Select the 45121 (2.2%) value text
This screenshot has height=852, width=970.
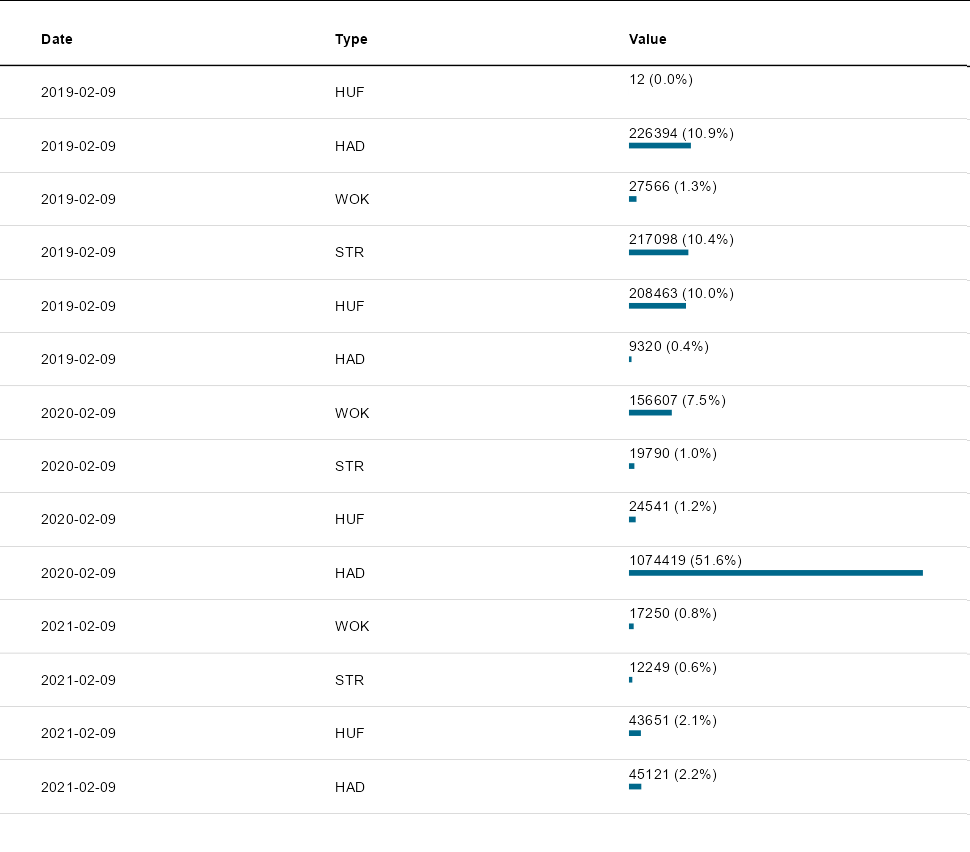(x=672, y=774)
